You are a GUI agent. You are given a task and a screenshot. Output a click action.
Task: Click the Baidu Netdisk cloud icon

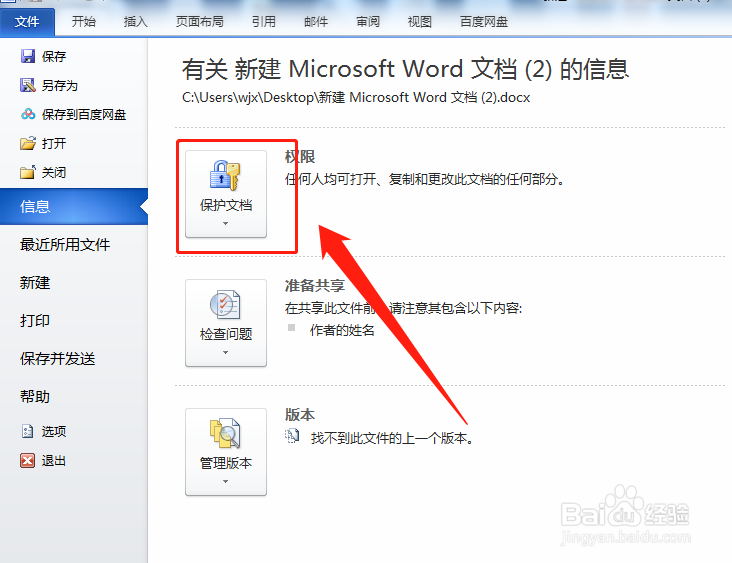tap(28, 114)
